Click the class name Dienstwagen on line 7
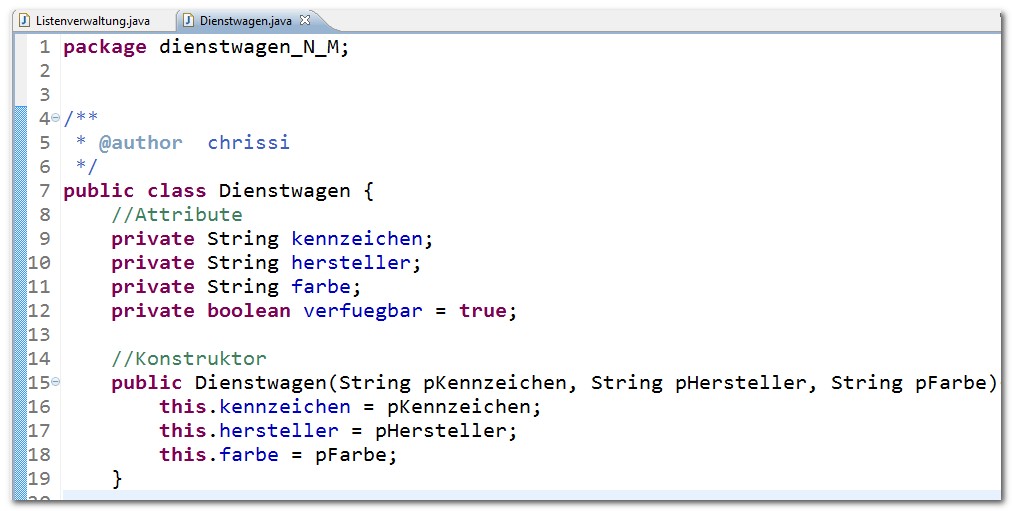Viewport: 1012px width, 511px height. coord(285,191)
